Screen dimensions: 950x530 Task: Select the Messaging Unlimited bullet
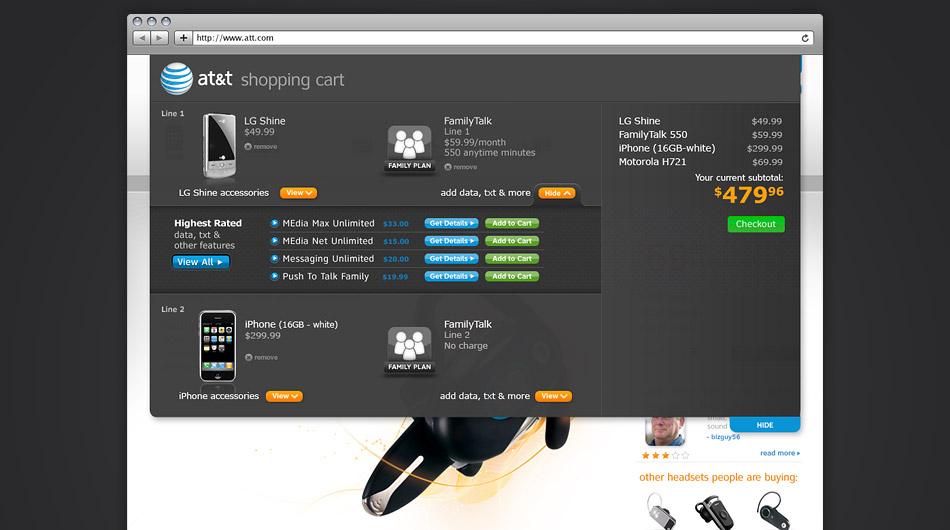point(274,258)
